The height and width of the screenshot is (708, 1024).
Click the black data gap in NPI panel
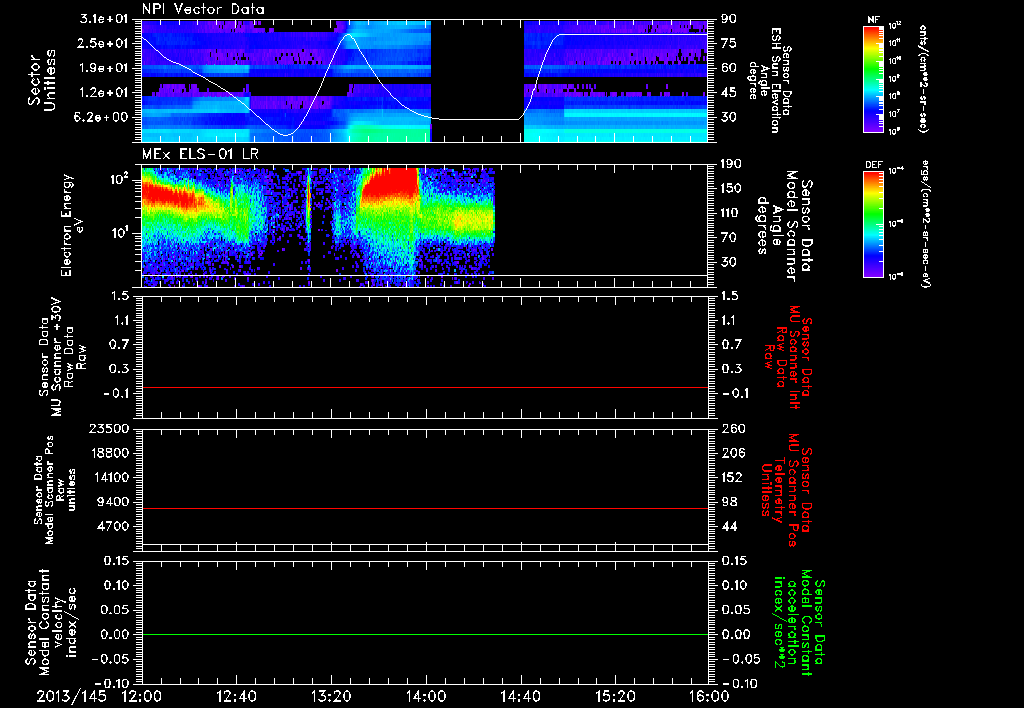pos(477,80)
